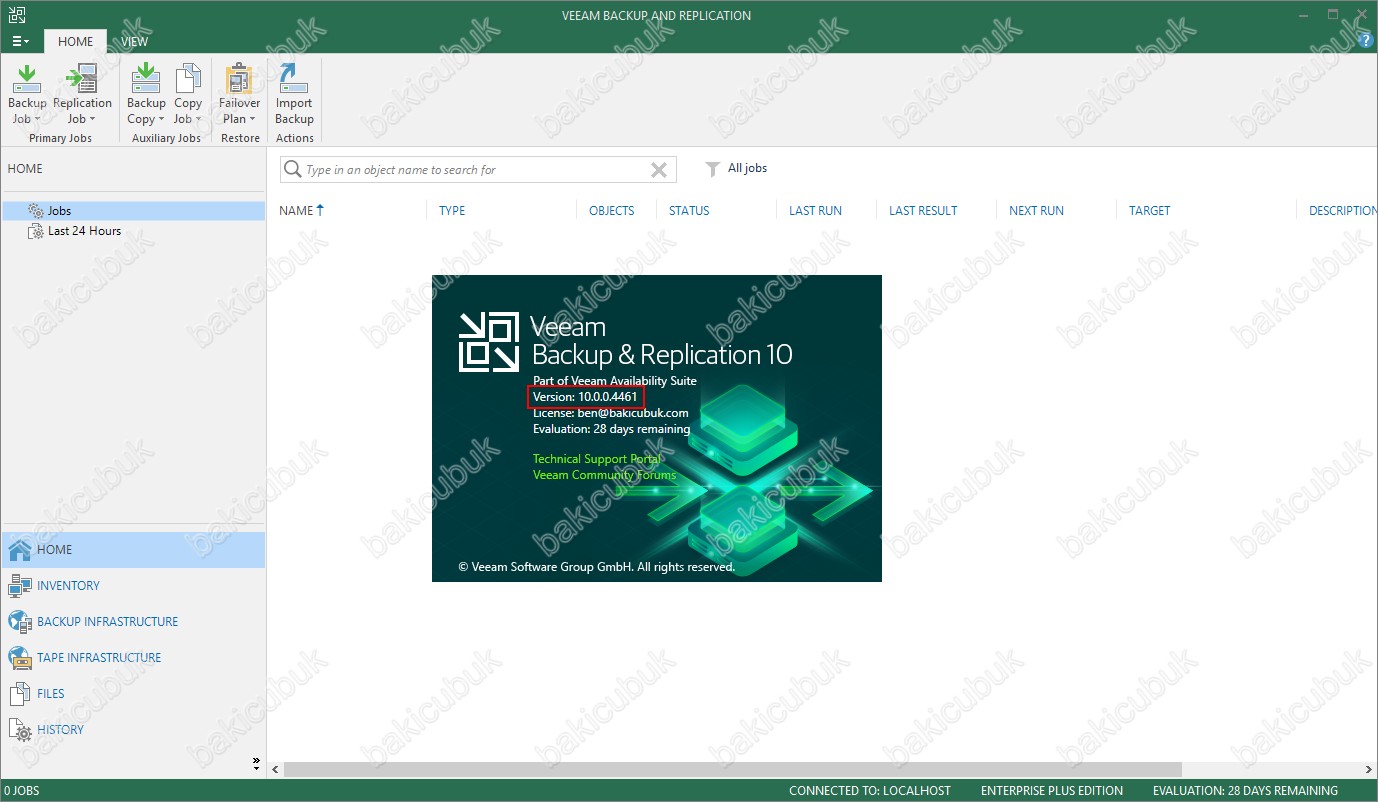Open the Backup Copy ribbon button
The height and width of the screenshot is (802, 1378).
(146, 95)
